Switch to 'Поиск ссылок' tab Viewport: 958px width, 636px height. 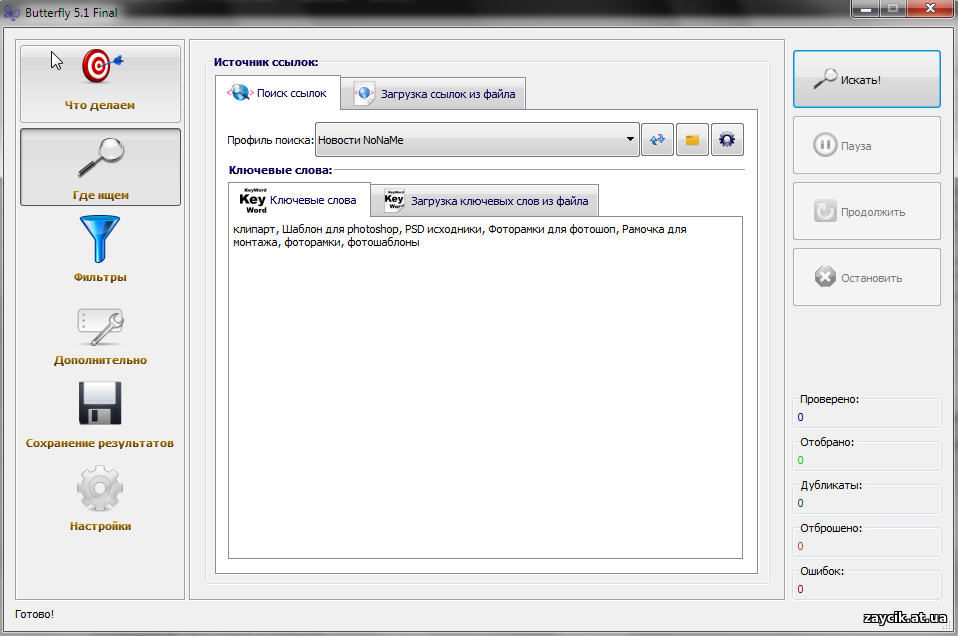(278, 93)
